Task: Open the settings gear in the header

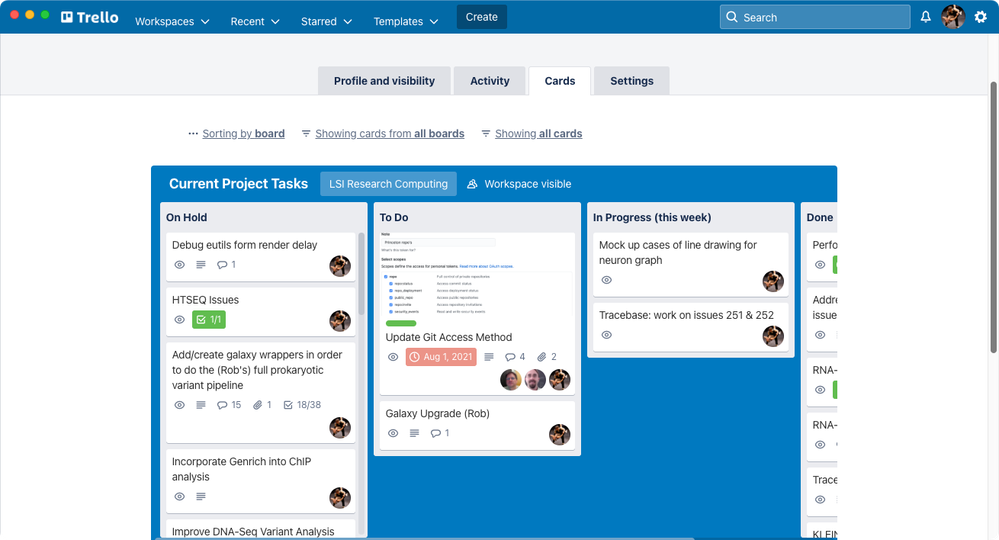Action: click(x=981, y=17)
